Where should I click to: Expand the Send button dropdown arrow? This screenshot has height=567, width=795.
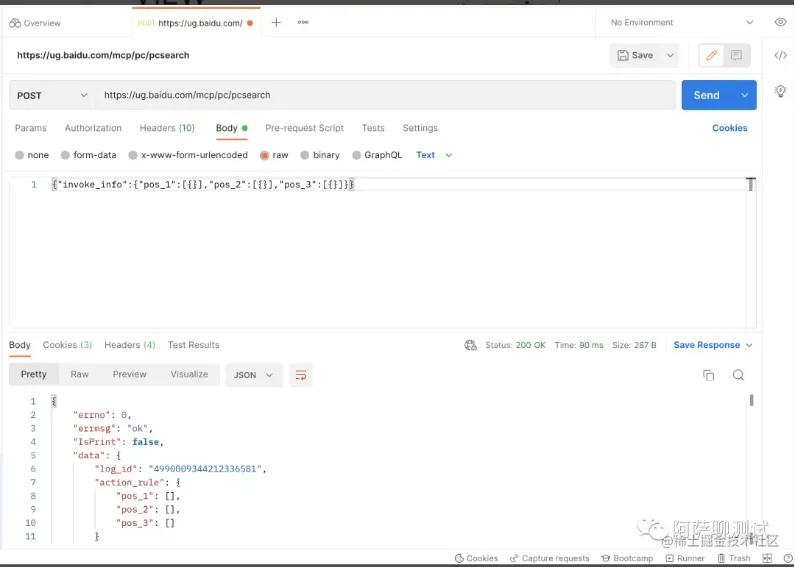744,95
